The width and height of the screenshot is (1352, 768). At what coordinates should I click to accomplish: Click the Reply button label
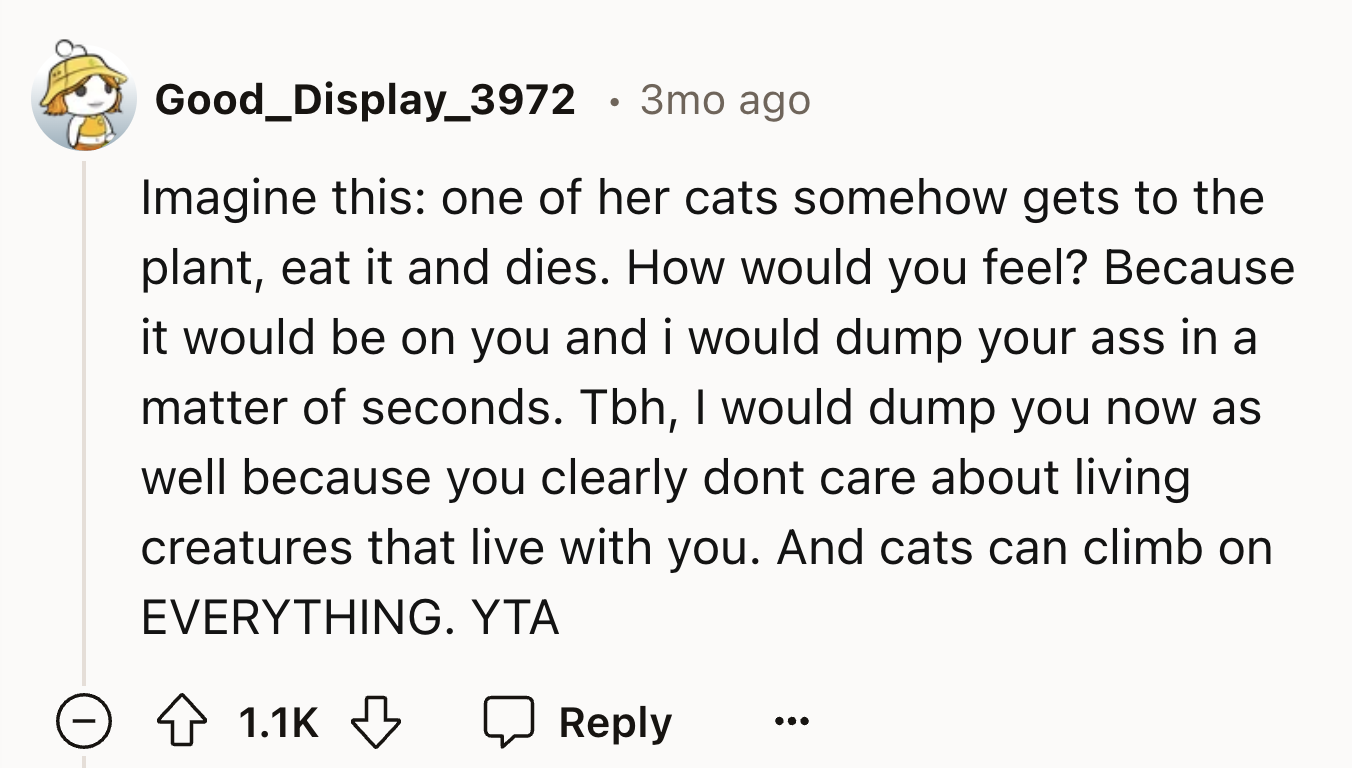point(615,723)
